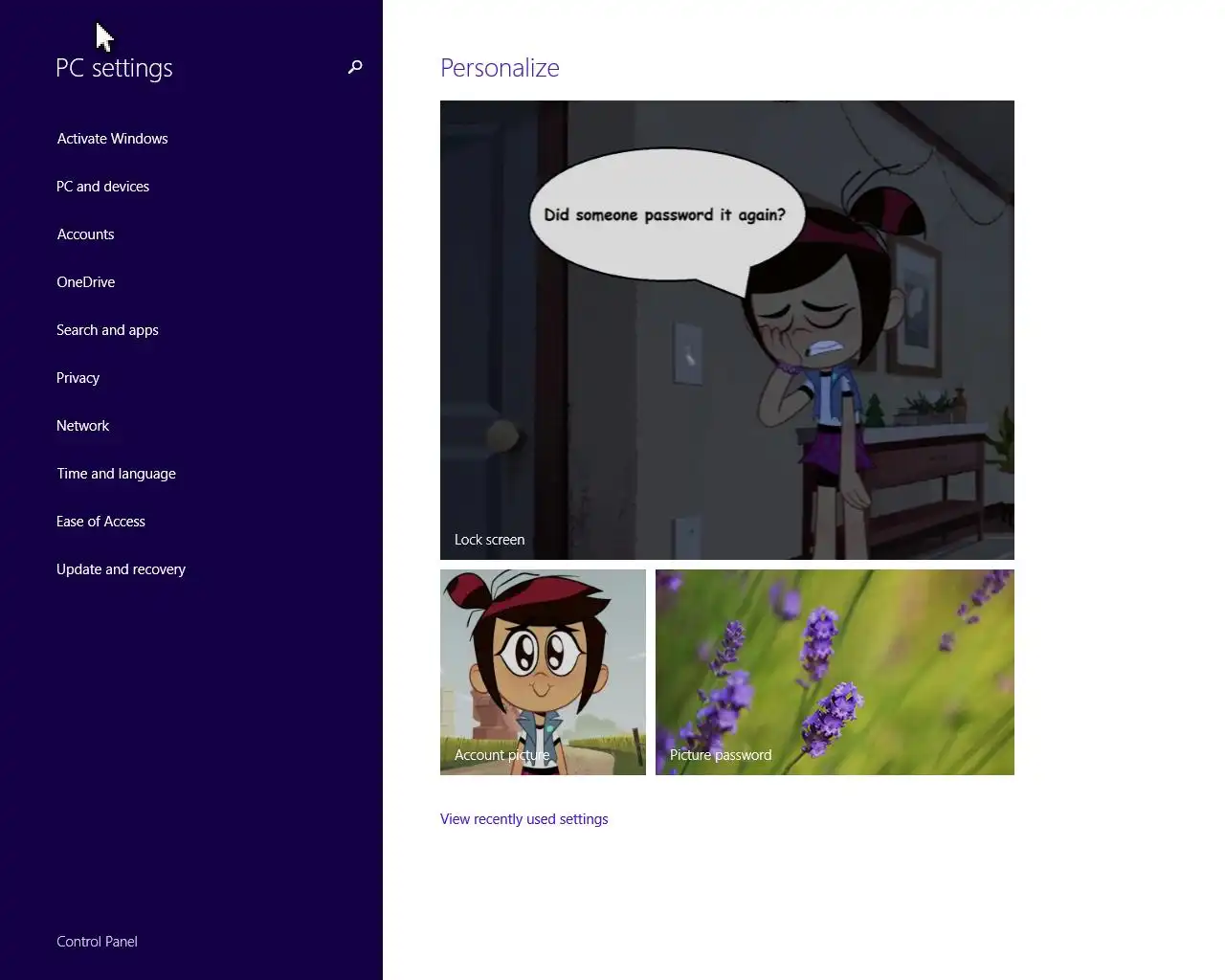Go to Accounts settings

(85, 234)
